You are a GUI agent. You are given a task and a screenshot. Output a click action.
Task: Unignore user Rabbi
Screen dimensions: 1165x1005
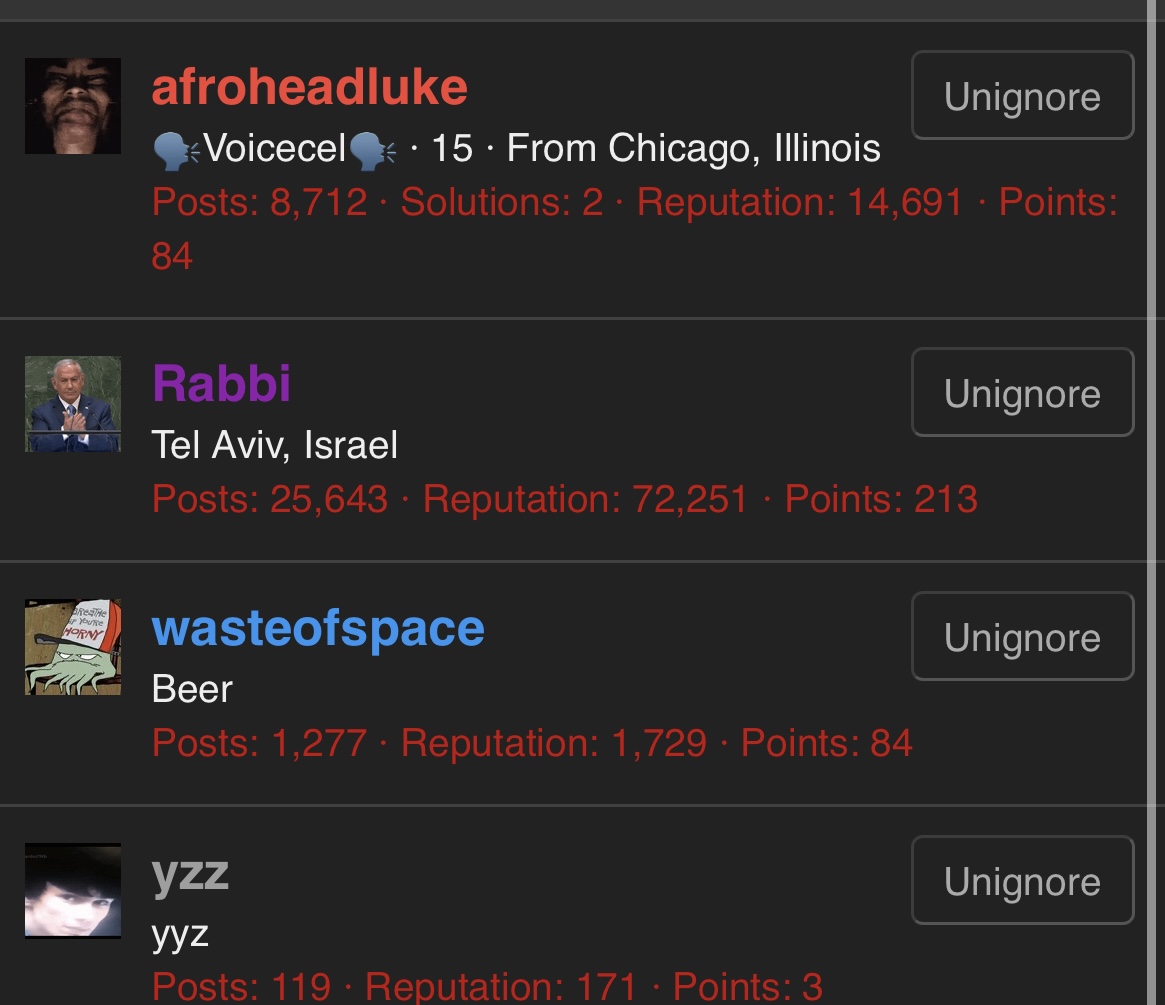tap(1022, 392)
